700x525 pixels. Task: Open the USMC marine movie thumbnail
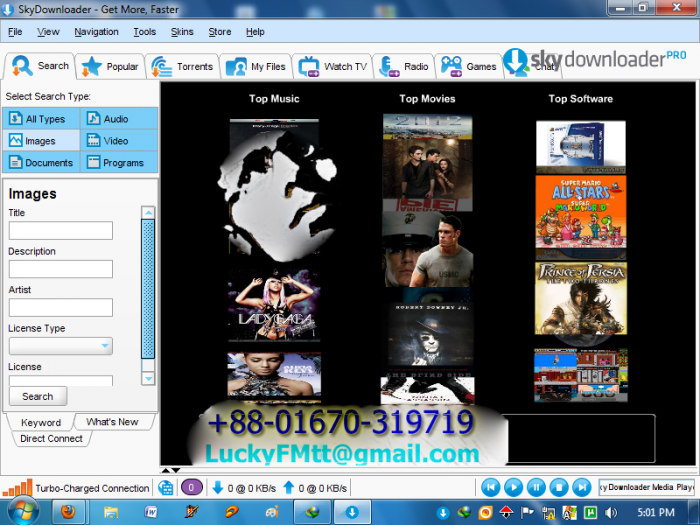click(x=427, y=249)
